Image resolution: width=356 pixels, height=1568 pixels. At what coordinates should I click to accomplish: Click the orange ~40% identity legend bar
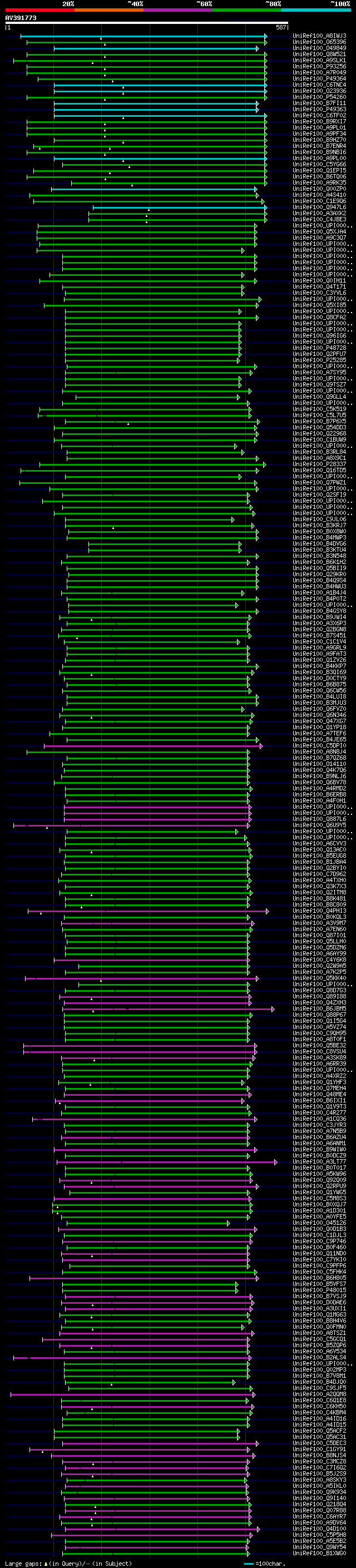tap(109, 10)
